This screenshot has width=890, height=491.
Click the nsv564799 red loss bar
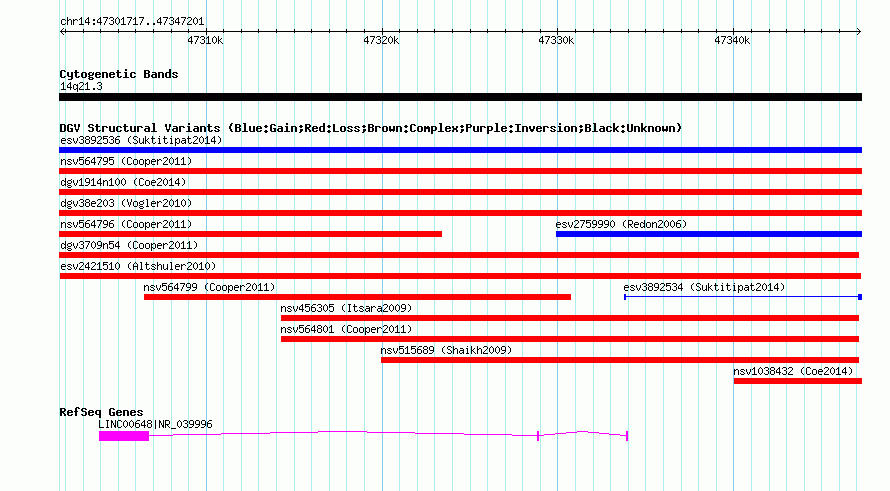coord(357,297)
